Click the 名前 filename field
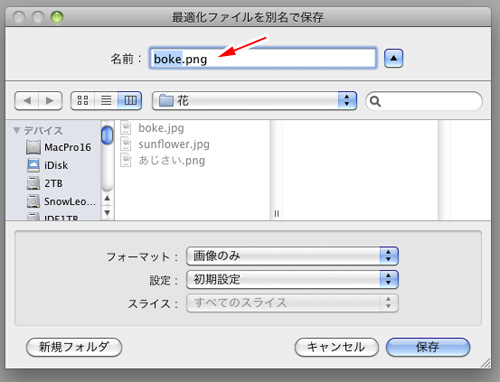Screen dimensions: 500x382 coord(263,59)
